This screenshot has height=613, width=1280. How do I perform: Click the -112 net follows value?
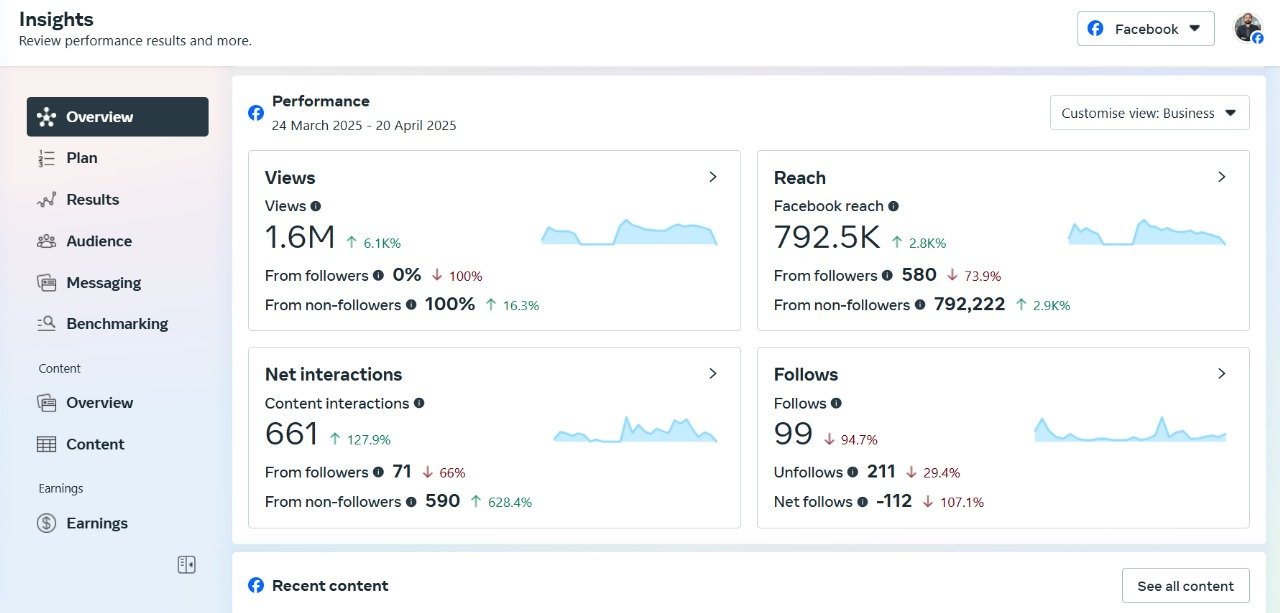894,501
